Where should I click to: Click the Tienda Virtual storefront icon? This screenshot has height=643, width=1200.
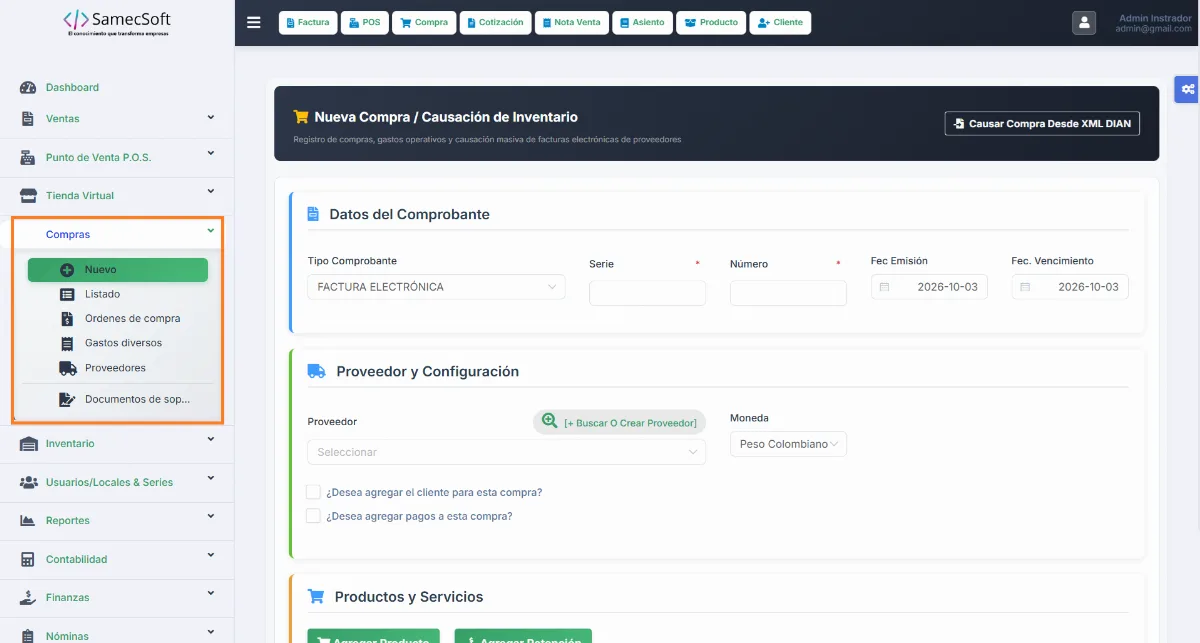[28, 196]
